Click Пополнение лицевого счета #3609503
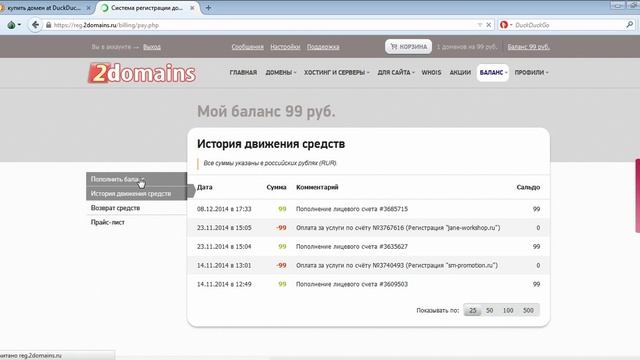 (x=352, y=284)
